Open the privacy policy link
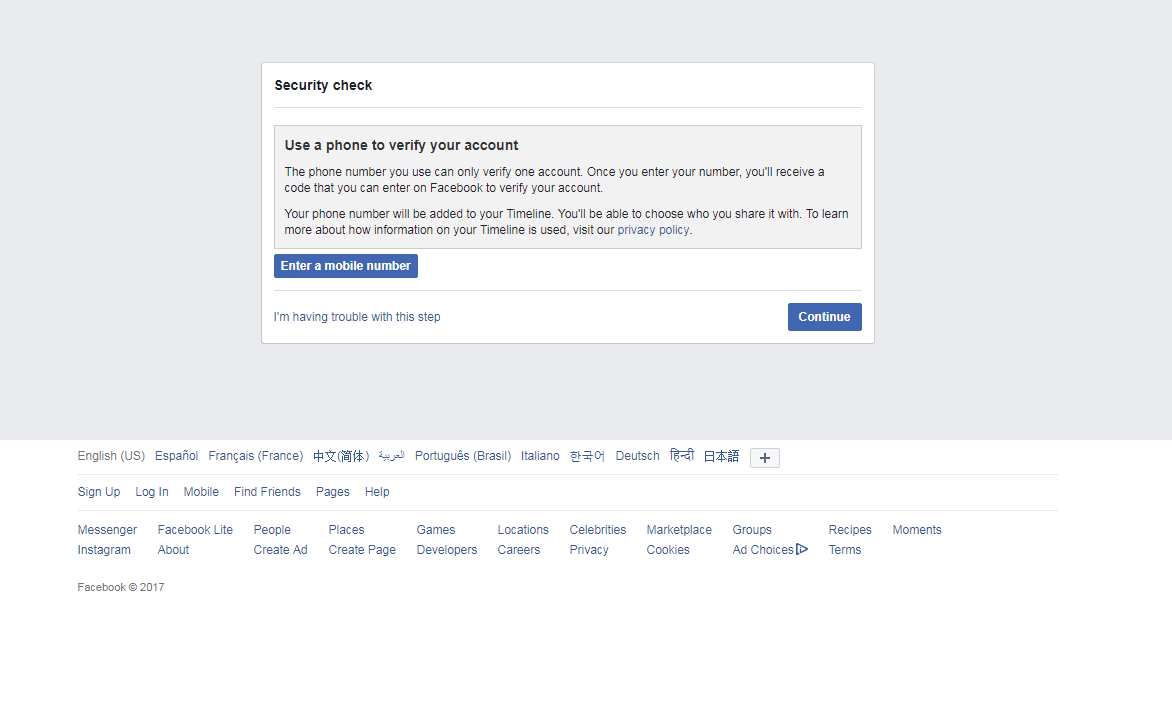The width and height of the screenshot is (1172, 711). (x=653, y=229)
